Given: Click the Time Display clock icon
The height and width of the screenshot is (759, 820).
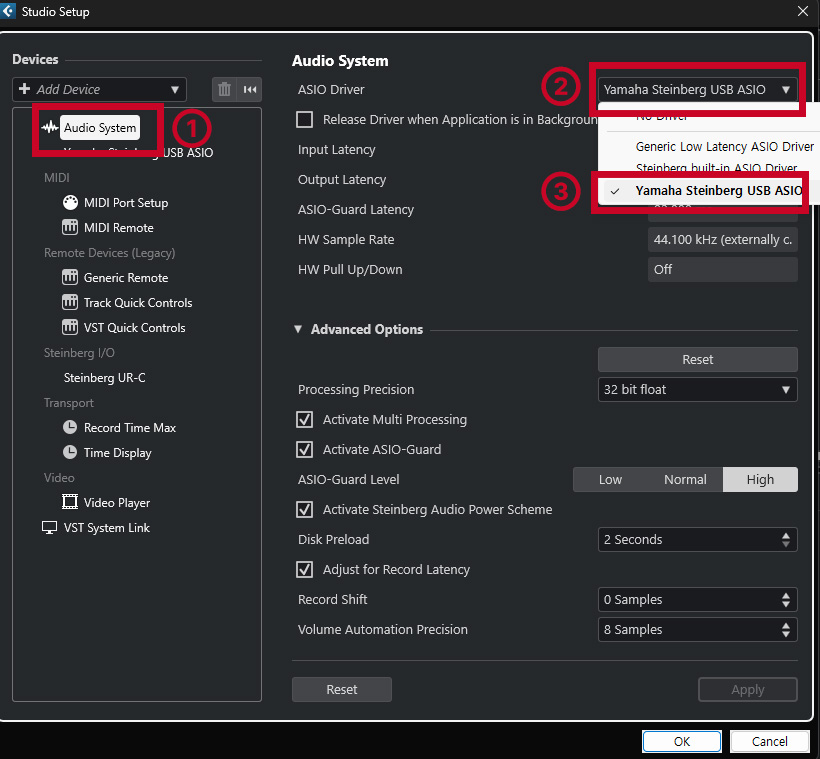Looking at the screenshot, I should [x=70, y=452].
